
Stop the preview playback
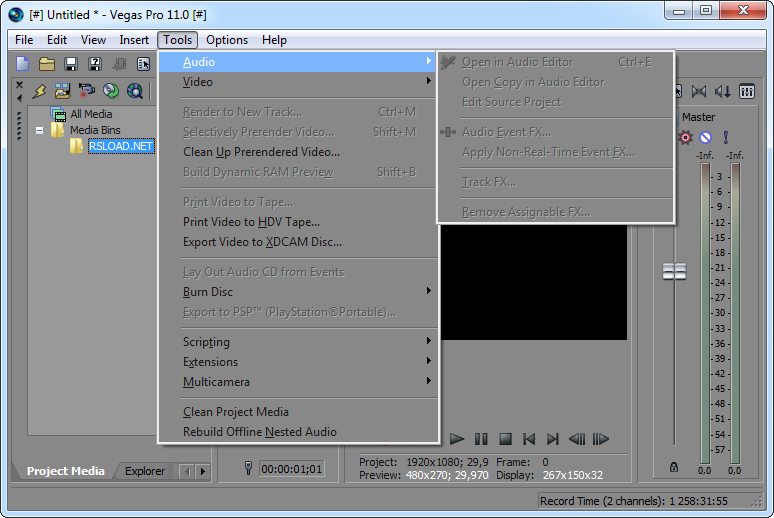click(505, 438)
